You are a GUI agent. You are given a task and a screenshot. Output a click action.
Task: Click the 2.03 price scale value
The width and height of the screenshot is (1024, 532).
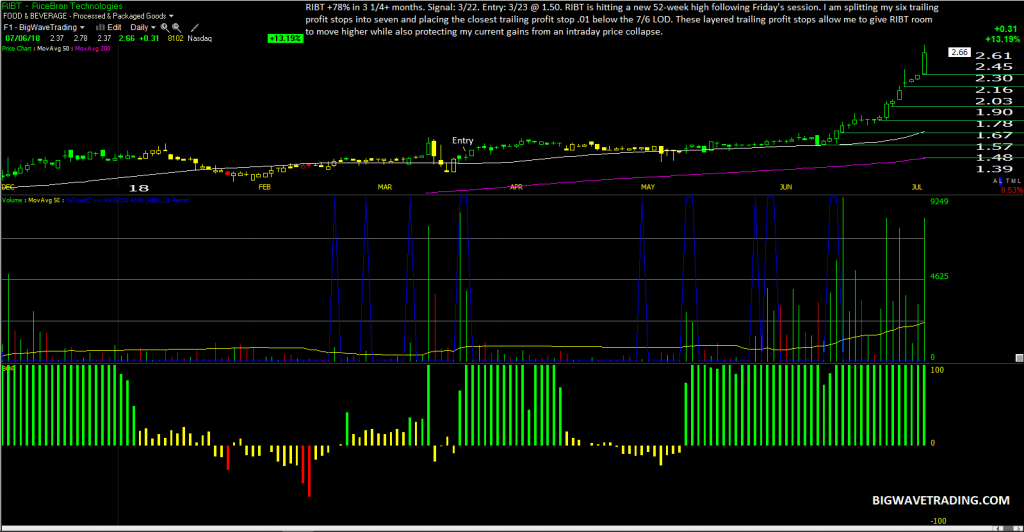click(993, 101)
